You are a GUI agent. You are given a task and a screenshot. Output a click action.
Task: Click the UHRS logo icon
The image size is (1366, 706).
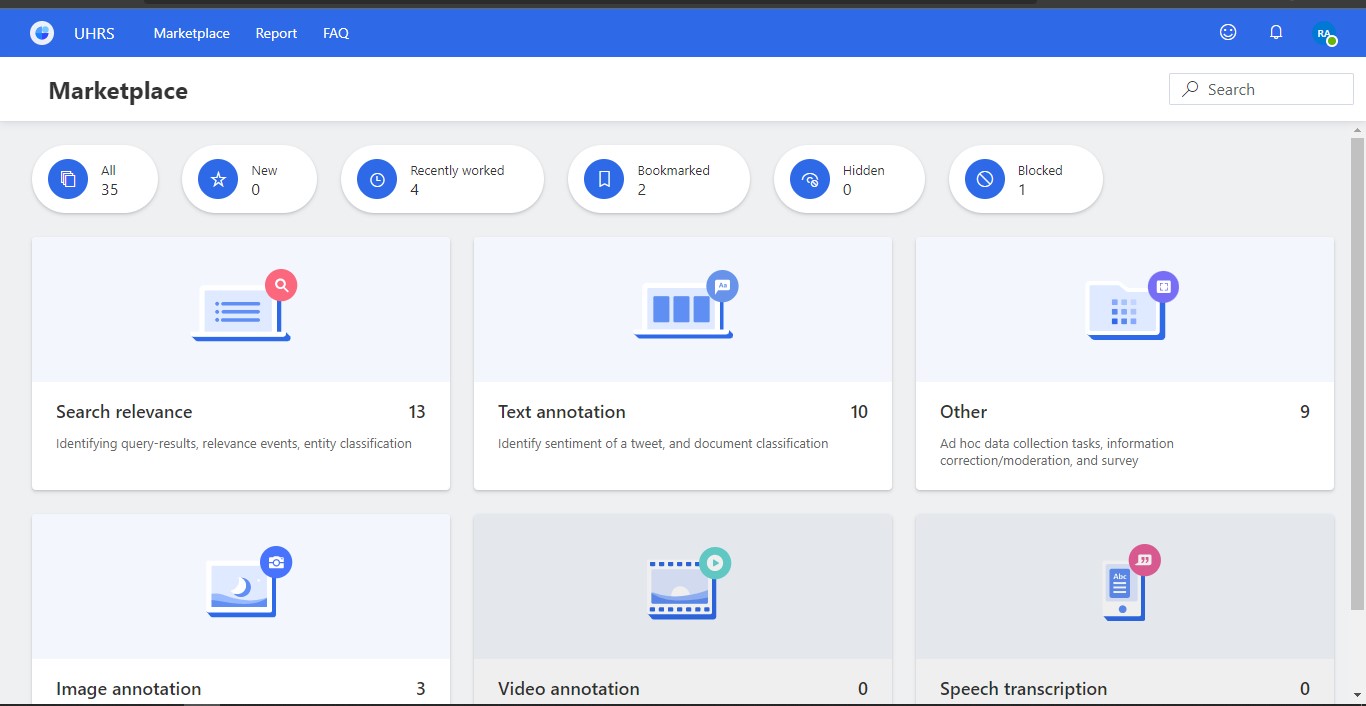pyautogui.click(x=42, y=33)
